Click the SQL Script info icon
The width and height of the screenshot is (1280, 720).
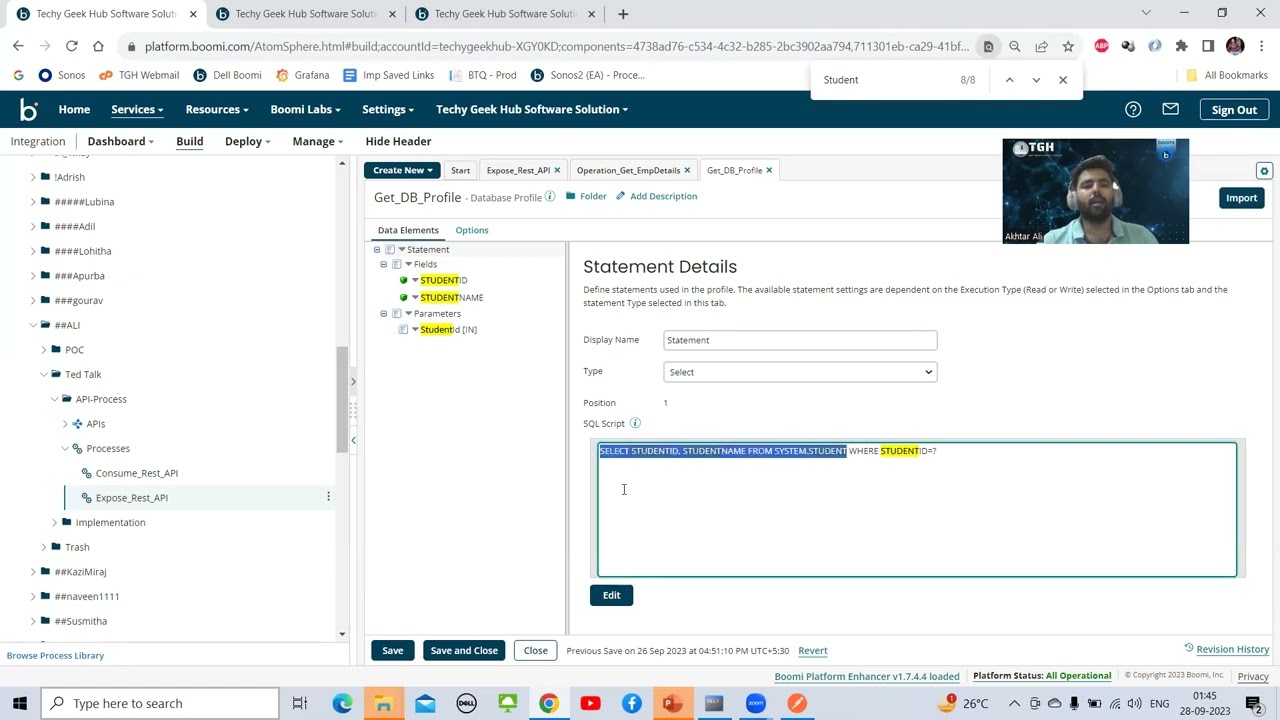pos(635,423)
